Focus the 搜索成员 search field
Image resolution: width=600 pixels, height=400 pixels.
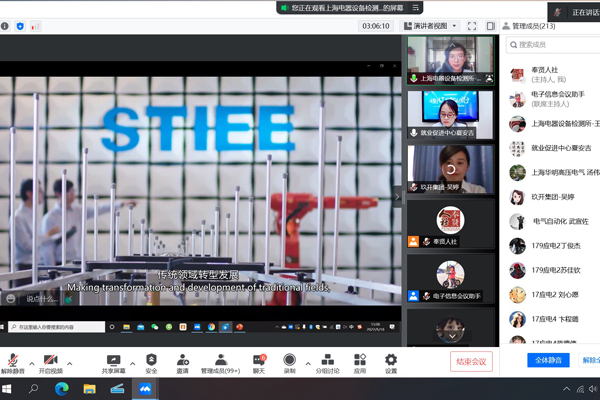coord(553,45)
